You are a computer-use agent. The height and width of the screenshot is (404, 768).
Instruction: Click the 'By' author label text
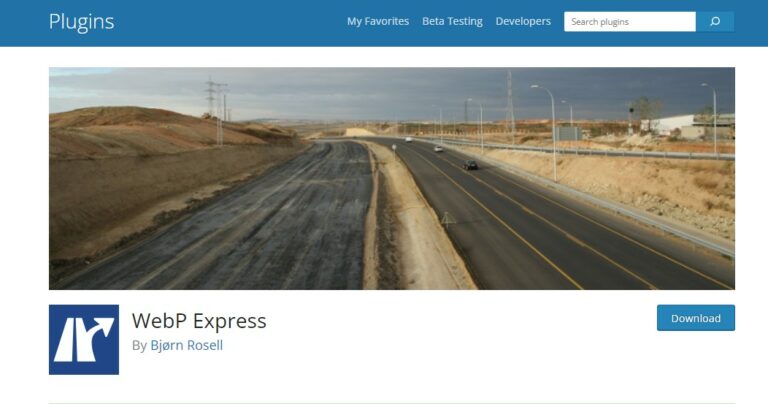click(x=139, y=346)
